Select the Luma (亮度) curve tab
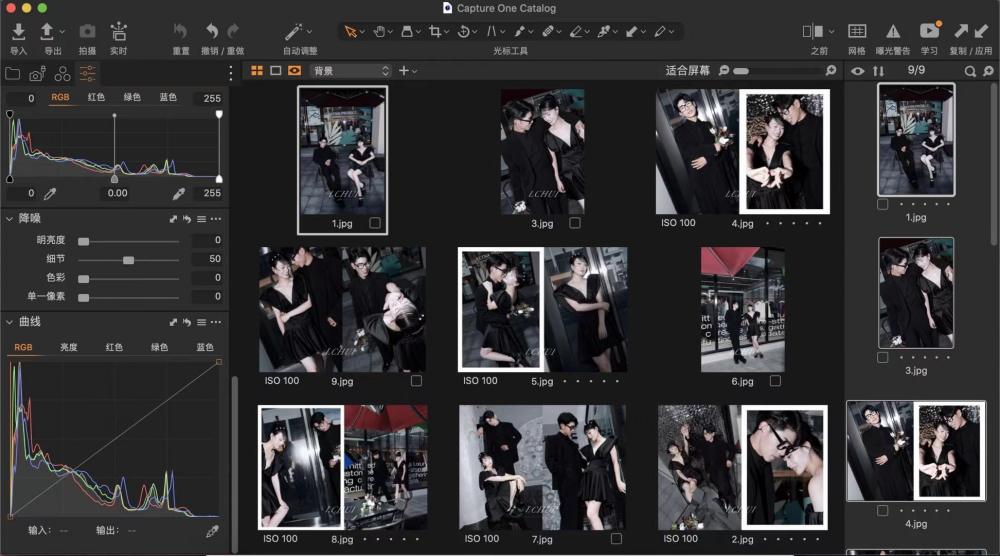Screen dimensions: 1000x556 pos(68,347)
